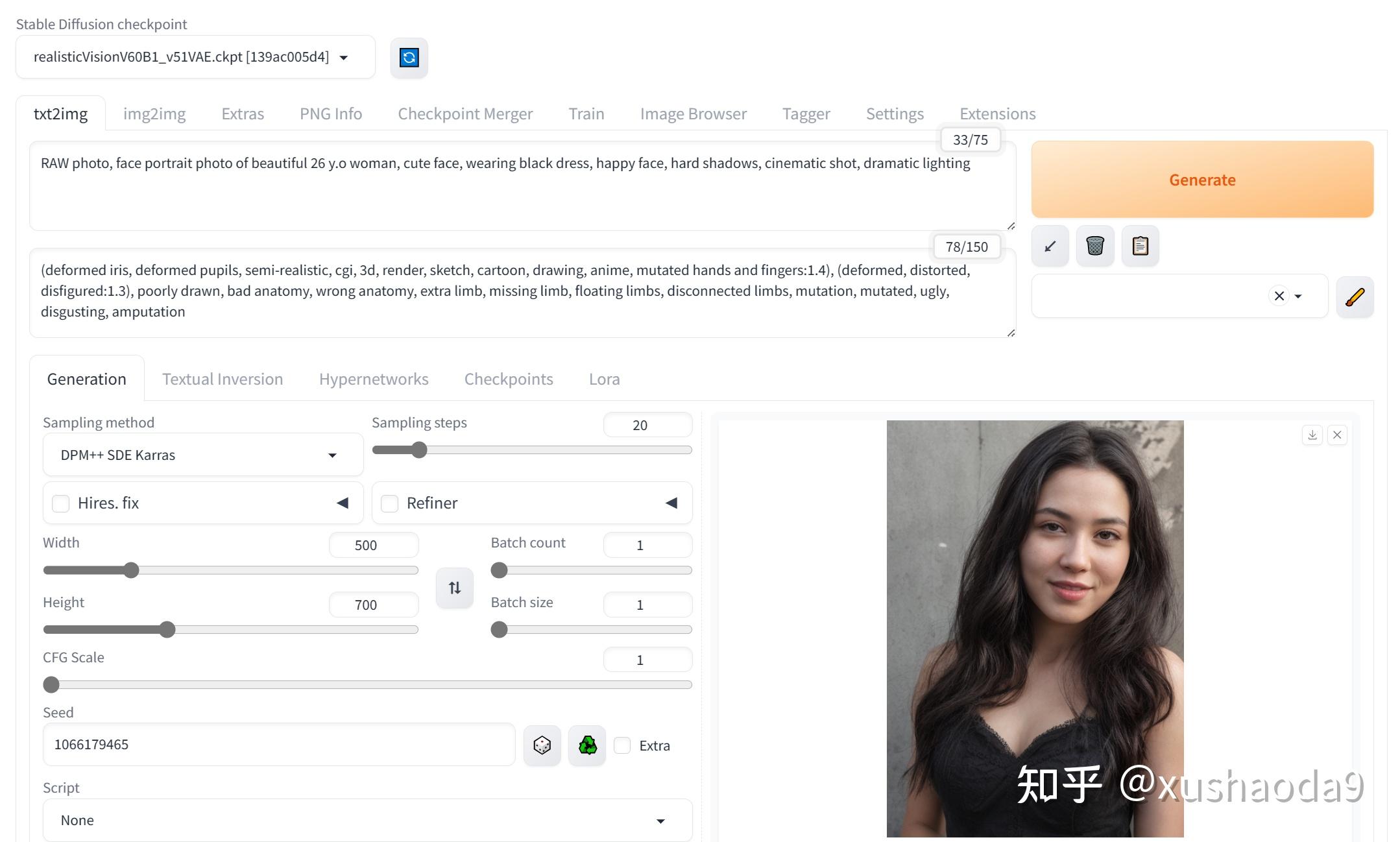Click the download generated image icon

pyautogui.click(x=1312, y=435)
